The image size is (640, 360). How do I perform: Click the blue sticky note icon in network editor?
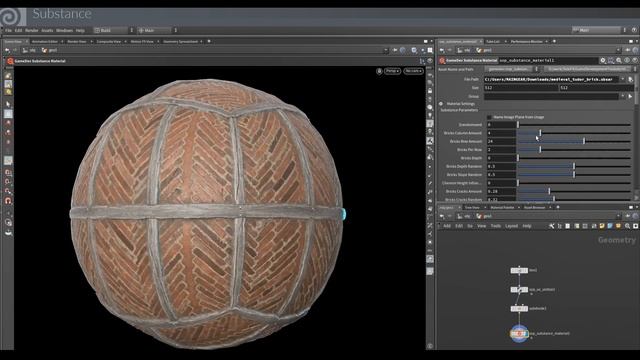610,226
